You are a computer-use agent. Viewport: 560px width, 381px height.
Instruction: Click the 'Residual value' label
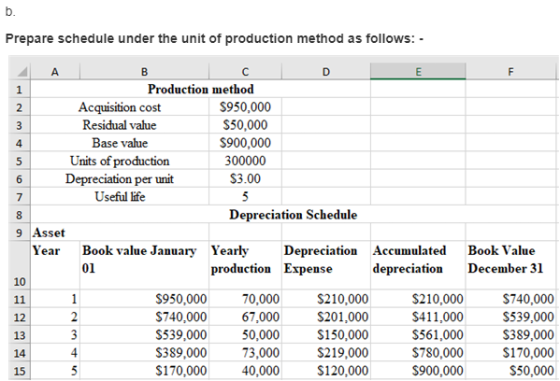point(120,125)
